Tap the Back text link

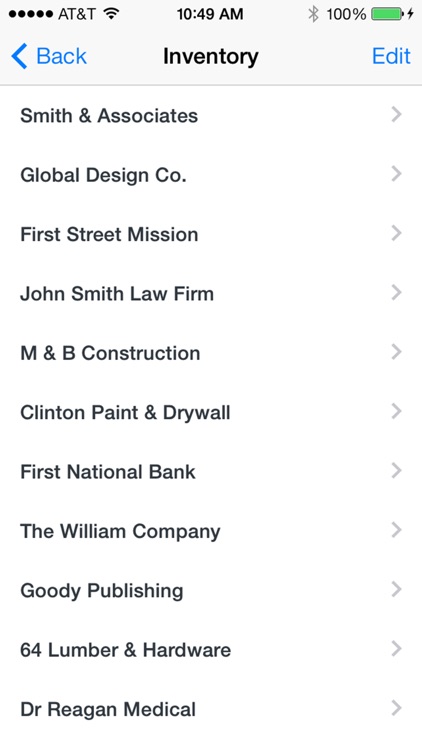(61, 56)
